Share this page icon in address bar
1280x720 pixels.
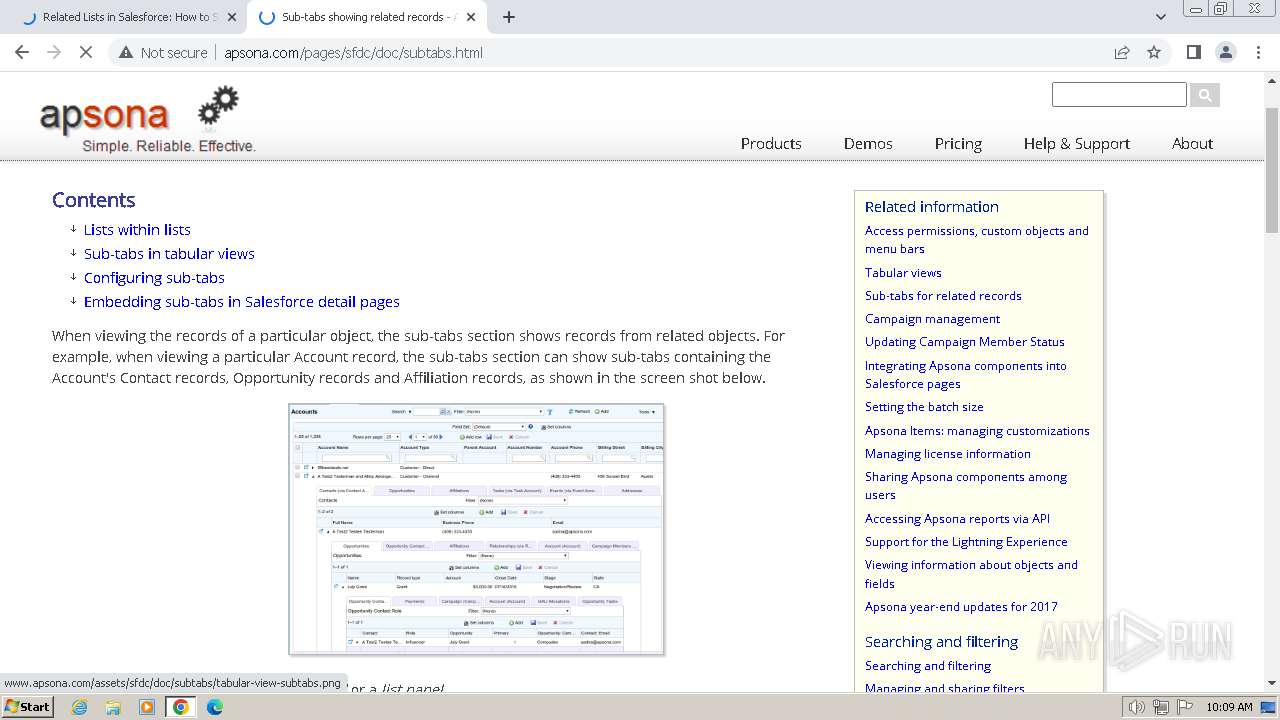(1122, 52)
